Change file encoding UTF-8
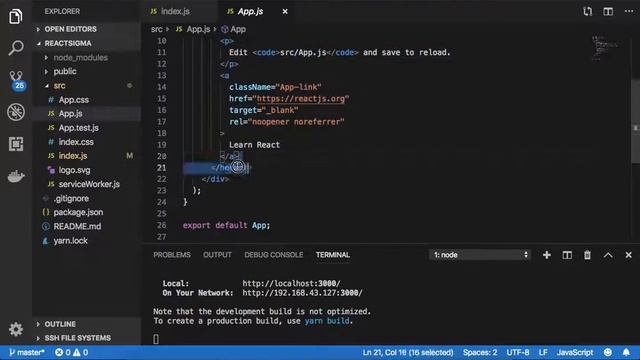Image resolution: width=640 pixels, height=360 pixels. 518,352
